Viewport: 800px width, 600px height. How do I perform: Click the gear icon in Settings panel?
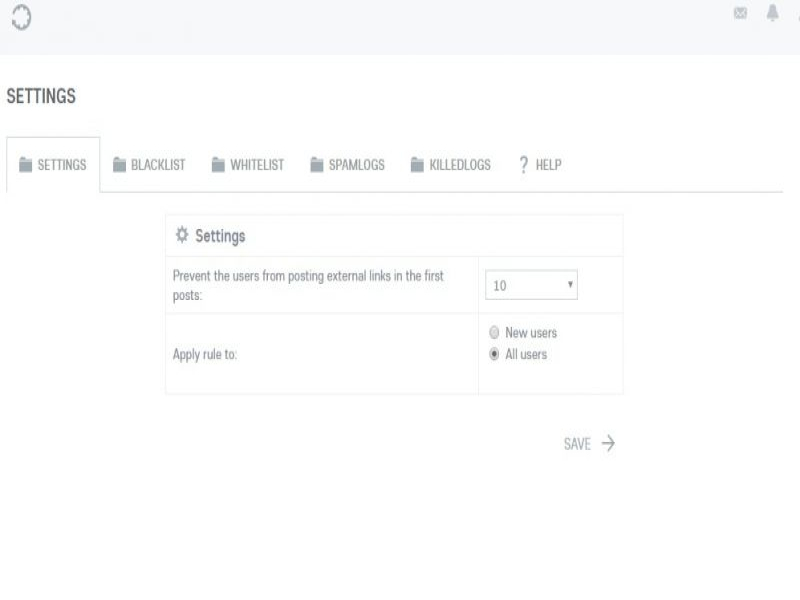(182, 235)
